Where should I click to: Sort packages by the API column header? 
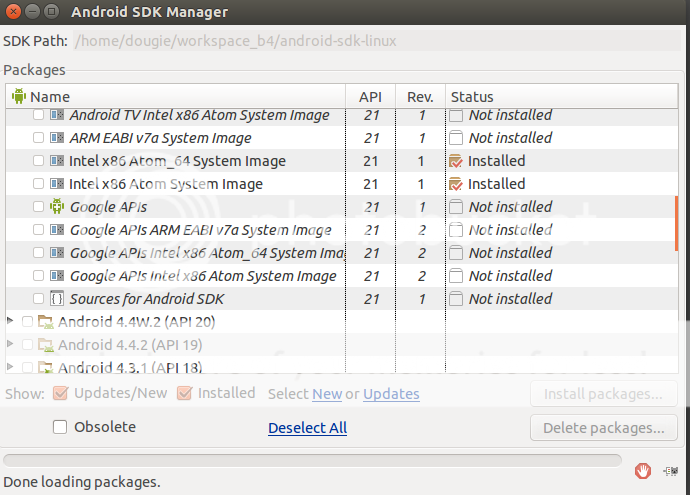(371, 96)
